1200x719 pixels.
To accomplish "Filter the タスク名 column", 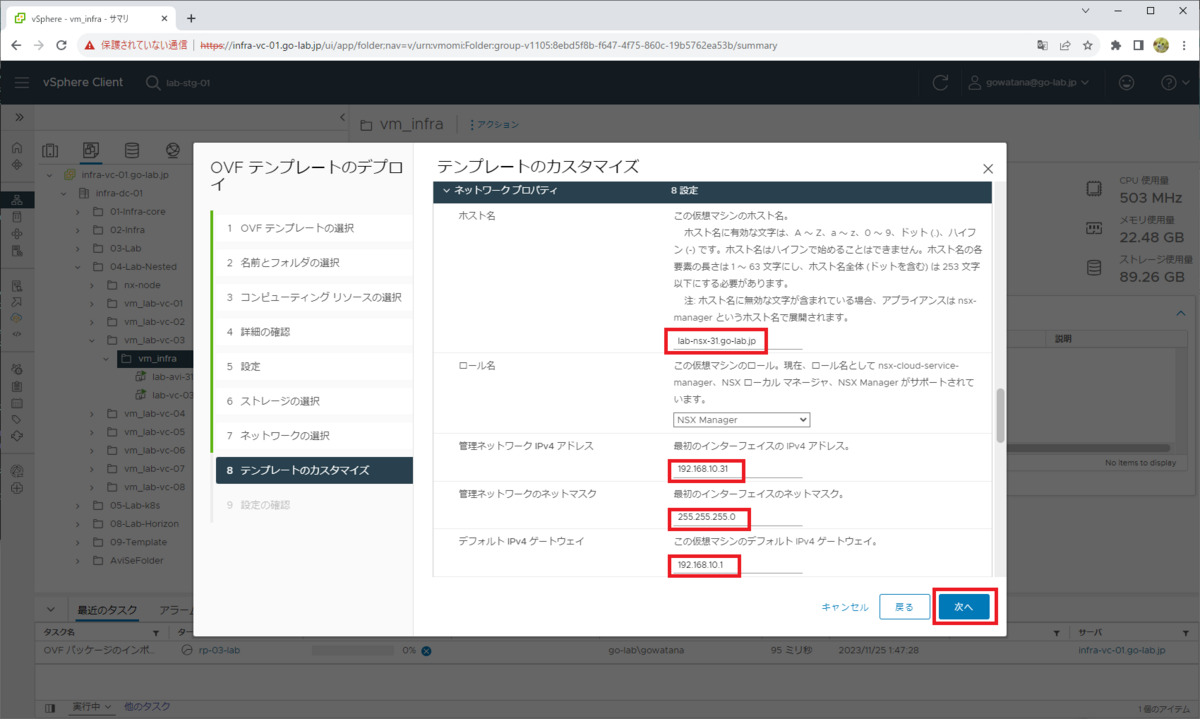I will (x=155, y=633).
